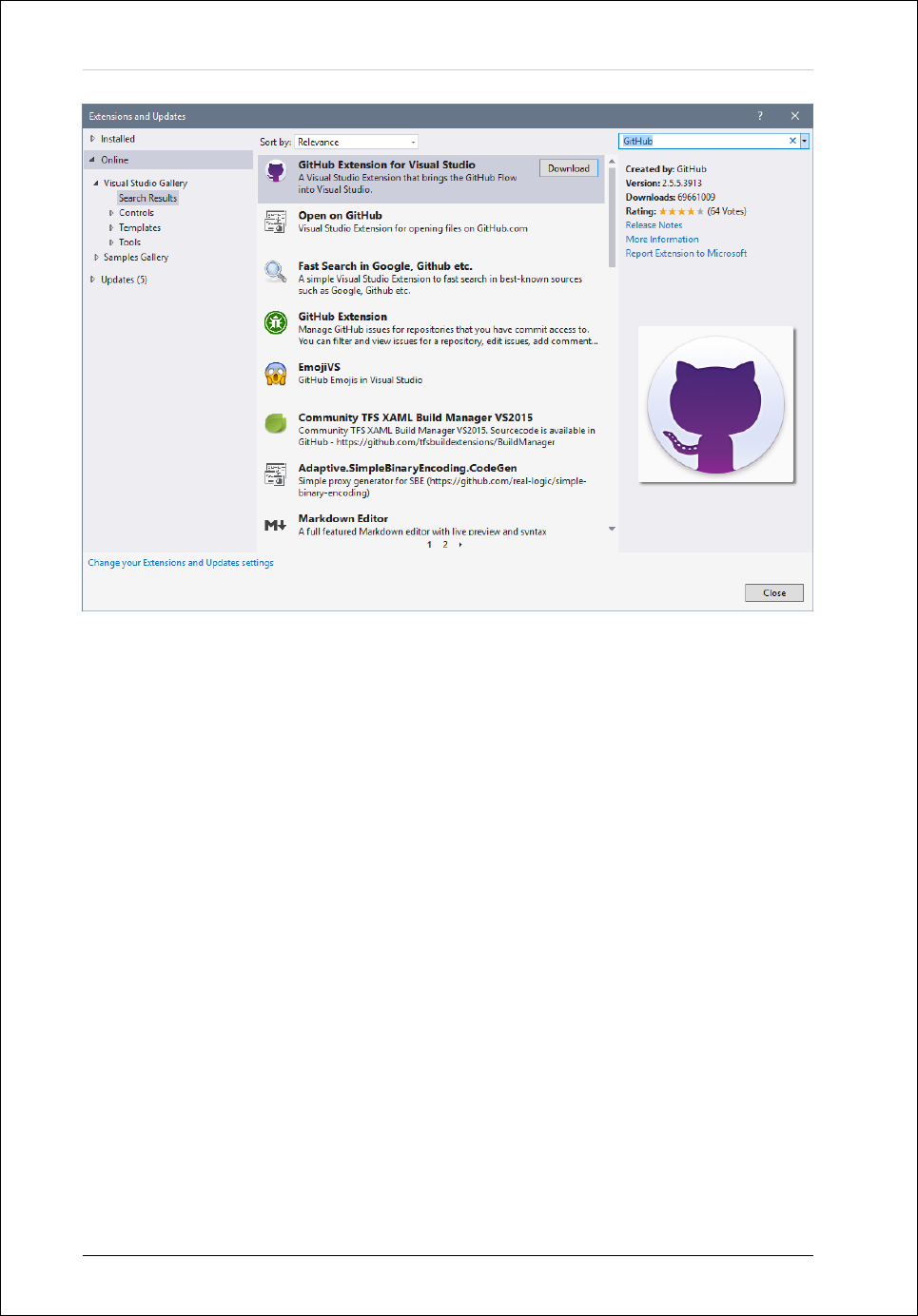The height and width of the screenshot is (1316, 918).
Task: Click the Tools tree item
Action: [x=129, y=242]
